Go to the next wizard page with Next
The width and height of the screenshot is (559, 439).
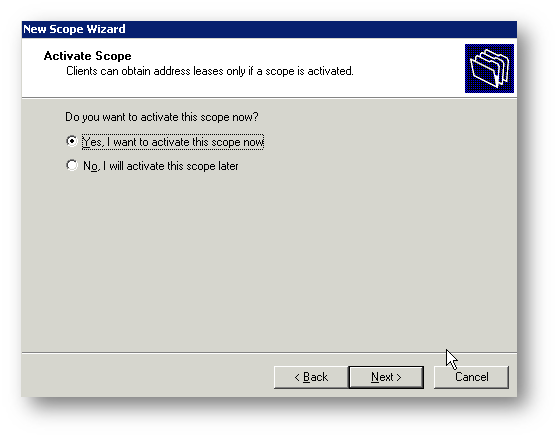pyautogui.click(x=386, y=377)
